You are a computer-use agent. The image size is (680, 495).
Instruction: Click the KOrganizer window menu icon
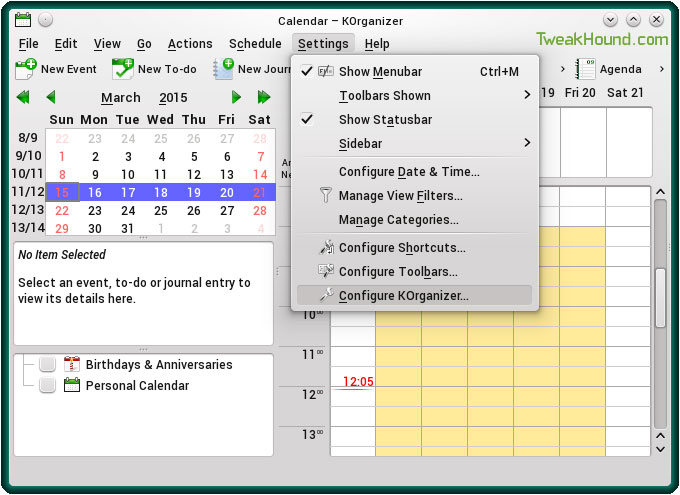[23, 20]
